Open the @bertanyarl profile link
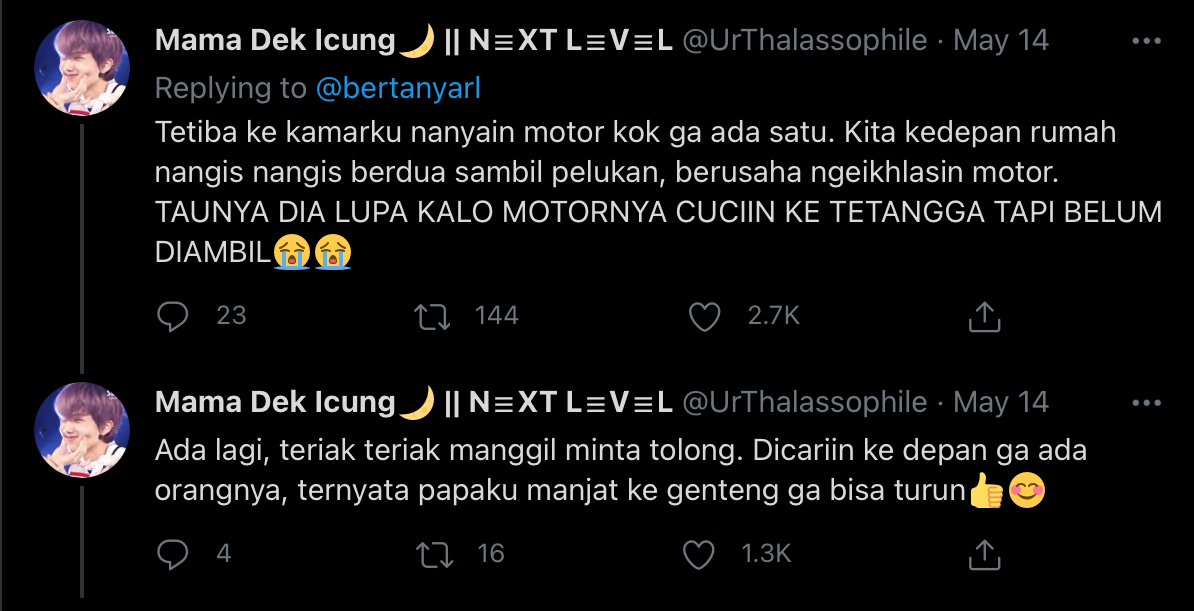Screen dimensions: 1194x611 pyautogui.click(x=398, y=88)
